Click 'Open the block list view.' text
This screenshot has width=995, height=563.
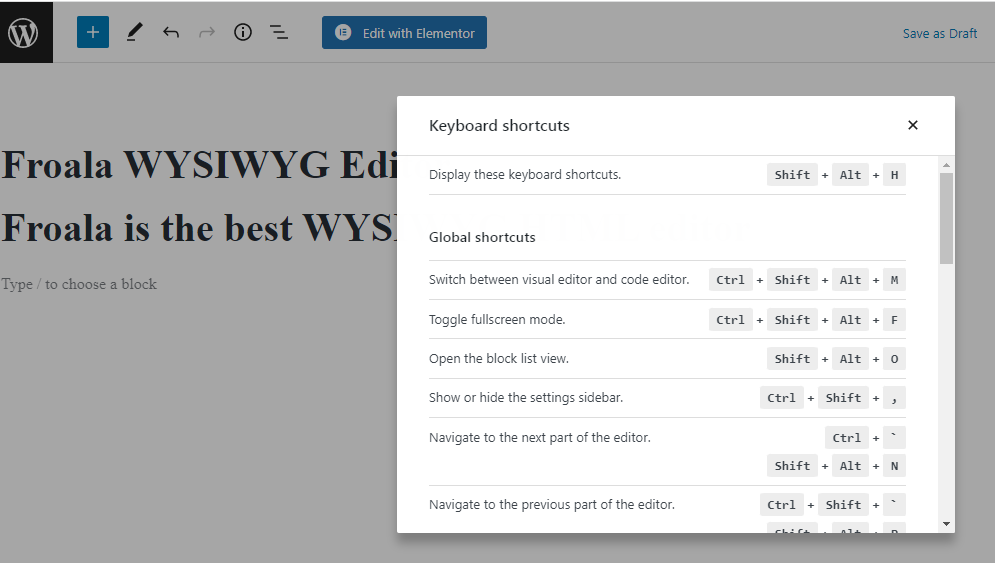coord(499,359)
